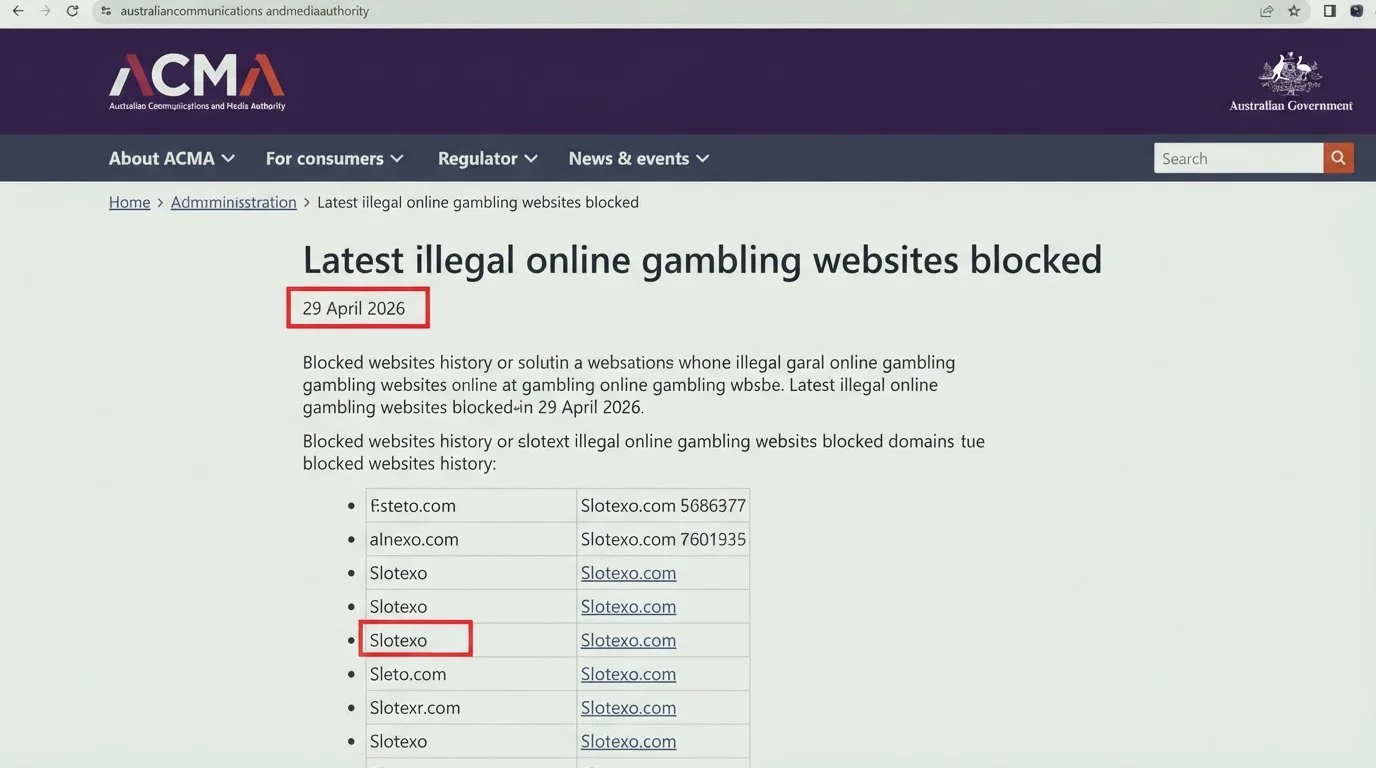Open the Regulator dropdown menu

[488, 158]
